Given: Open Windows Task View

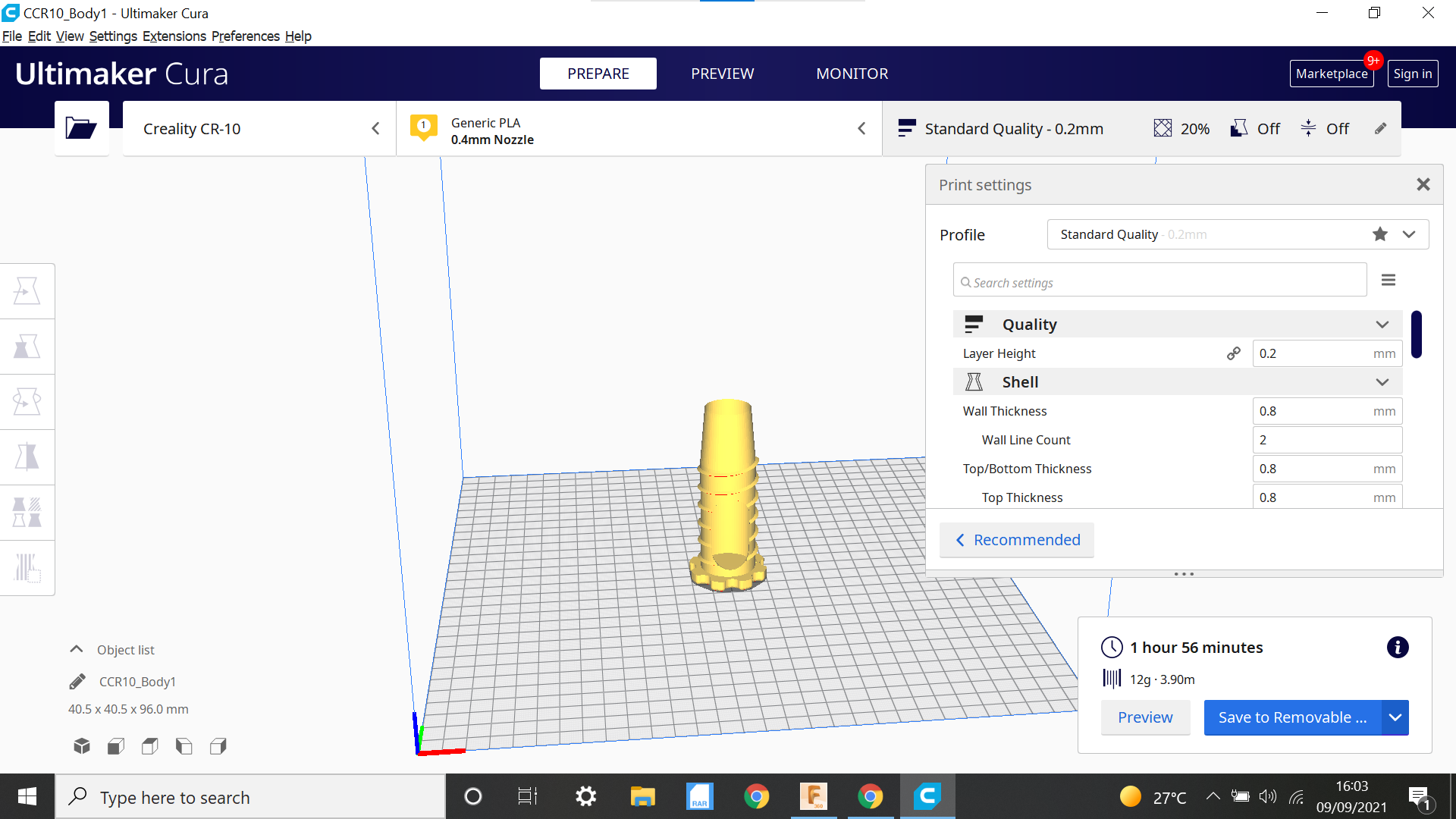Looking at the screenshot, I should [528, 796].
